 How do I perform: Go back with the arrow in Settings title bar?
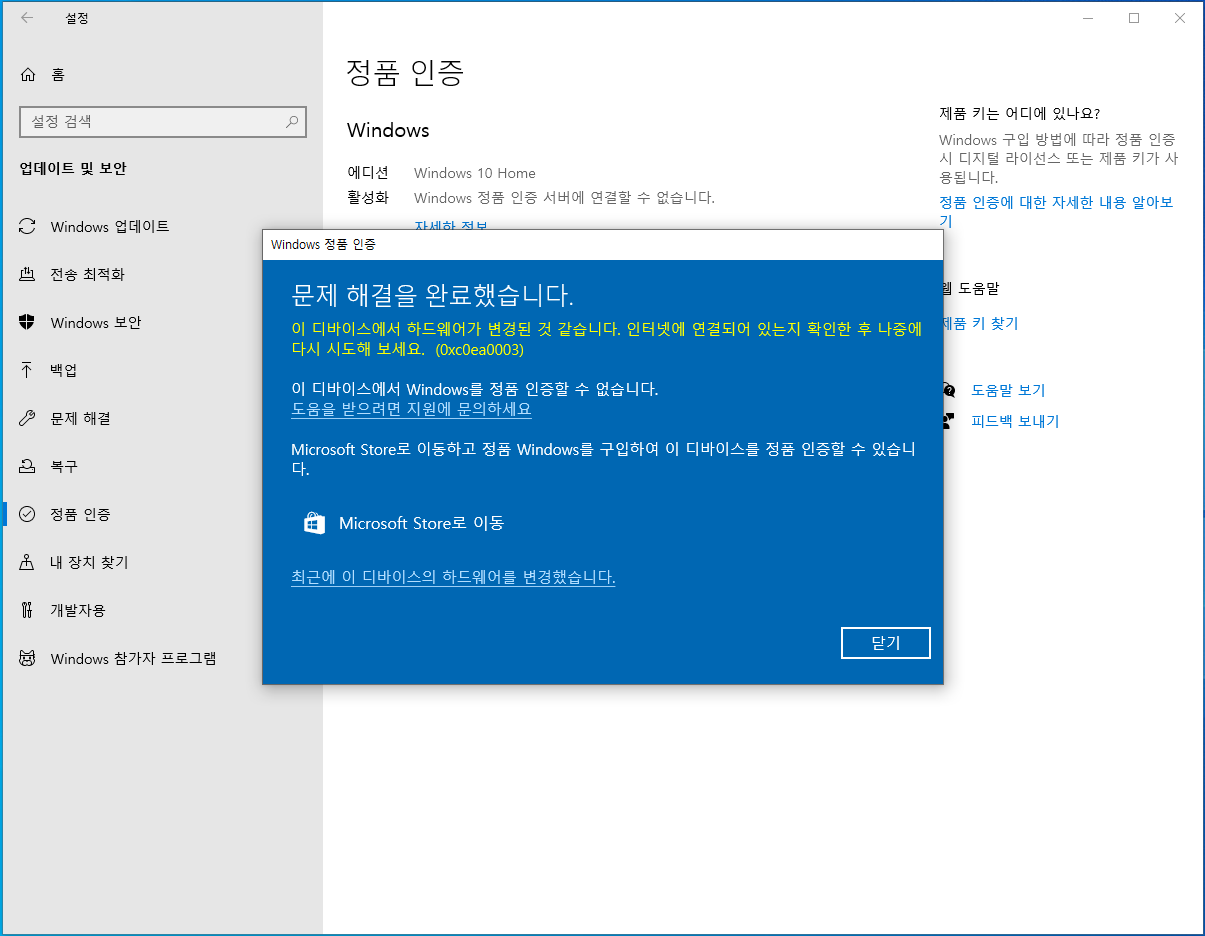point(26,18)
